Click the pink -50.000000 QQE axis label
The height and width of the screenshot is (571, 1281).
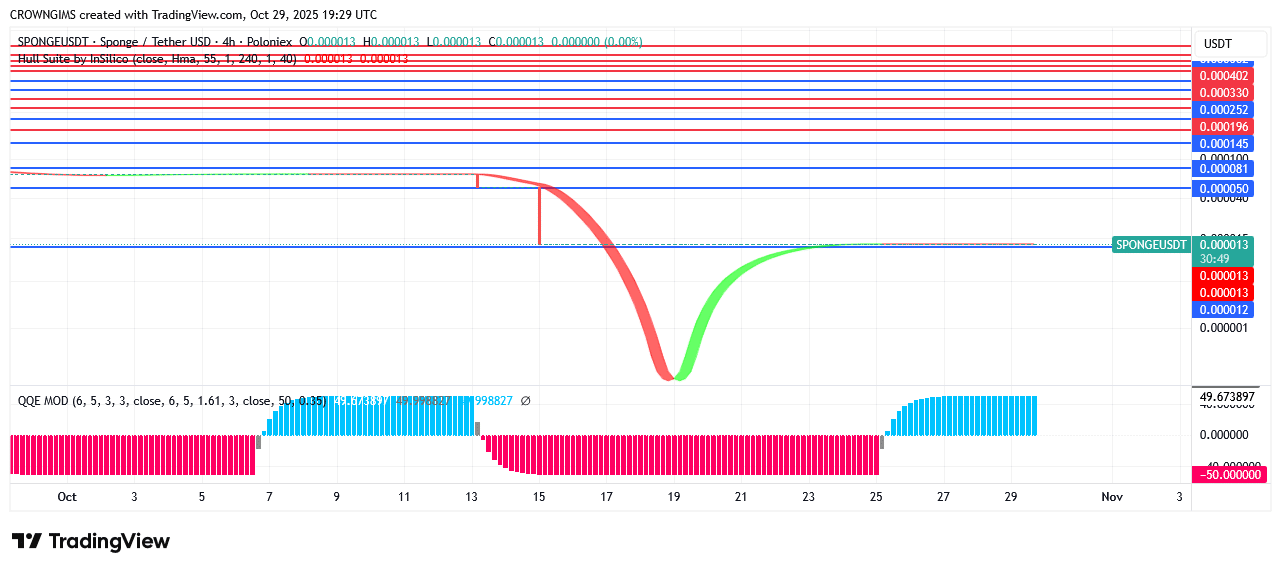click(1230, 474)
